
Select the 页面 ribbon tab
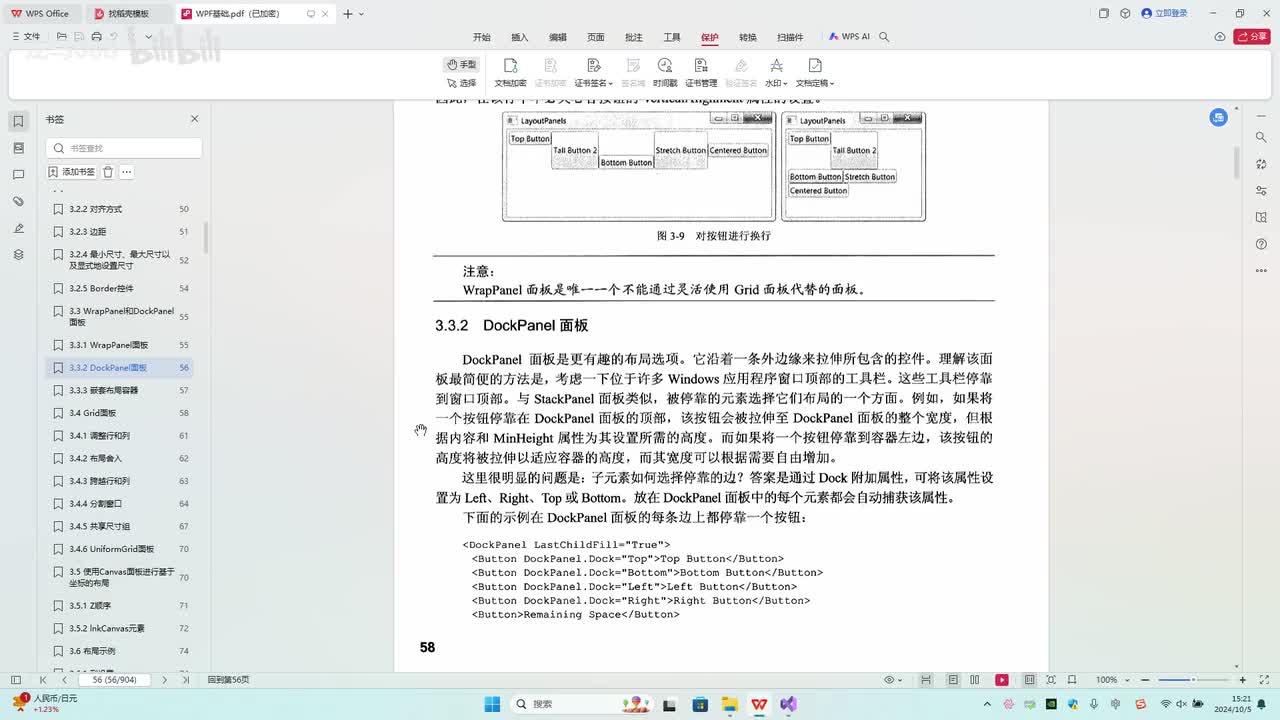click(596, 37)
